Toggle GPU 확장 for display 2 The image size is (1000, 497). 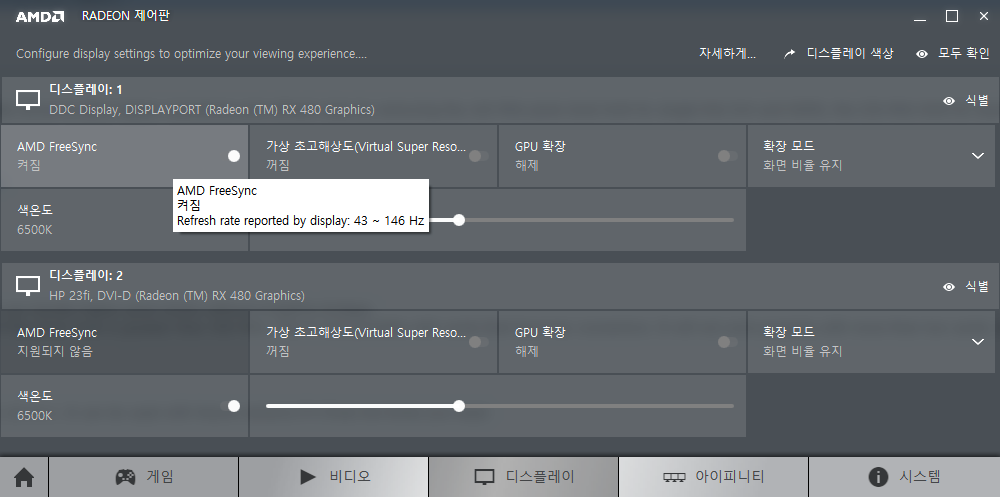728,343
